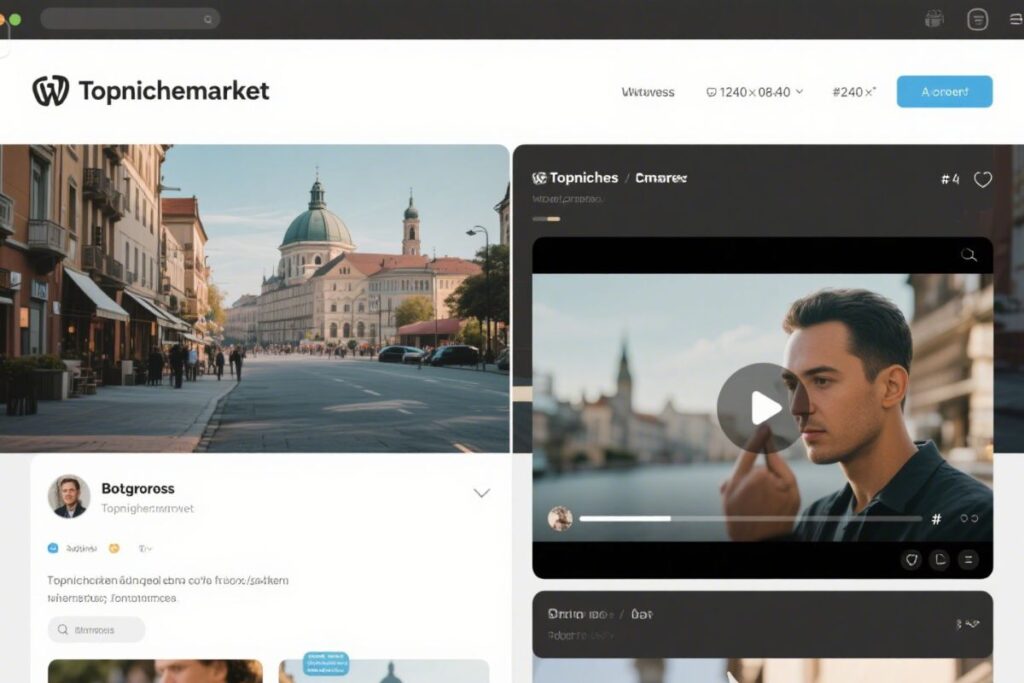Expand the chevron next to 1240×0840

(798, 91)
